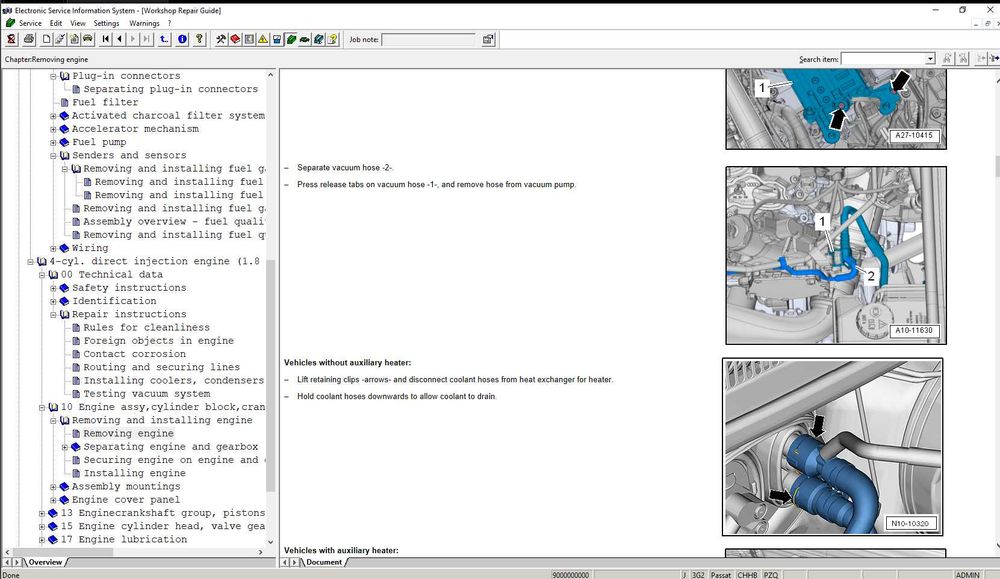Click the crossed hammer tools icon
The height and width of the screenshot is (579, 1000).
coord(221,40)
